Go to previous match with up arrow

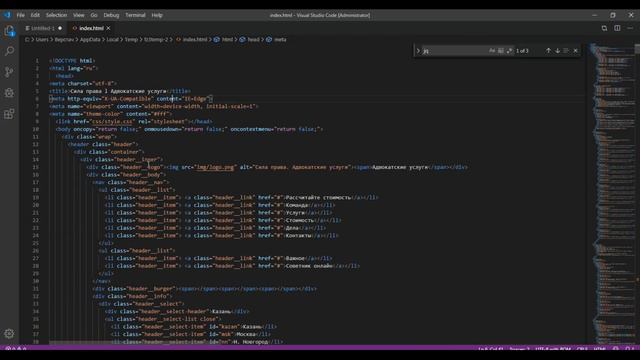coord(548,51)
